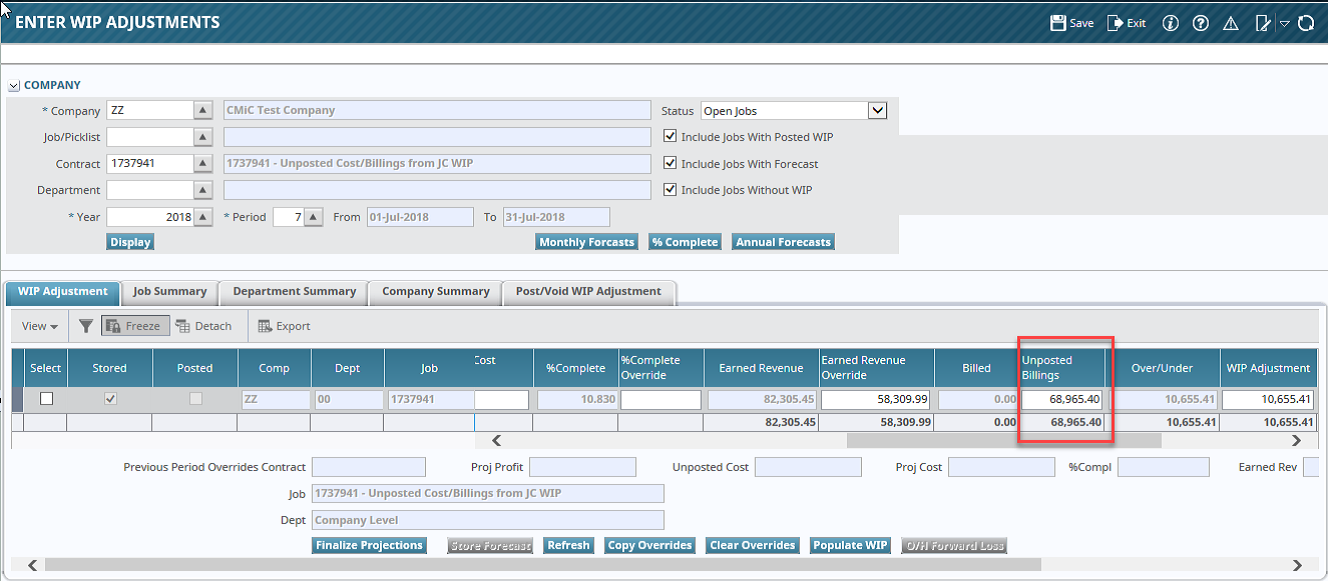Image resolution: width=1328 pixels, height=581 pixels.
Task: Click the warning triangle icon
Action: click(1231, 22)
